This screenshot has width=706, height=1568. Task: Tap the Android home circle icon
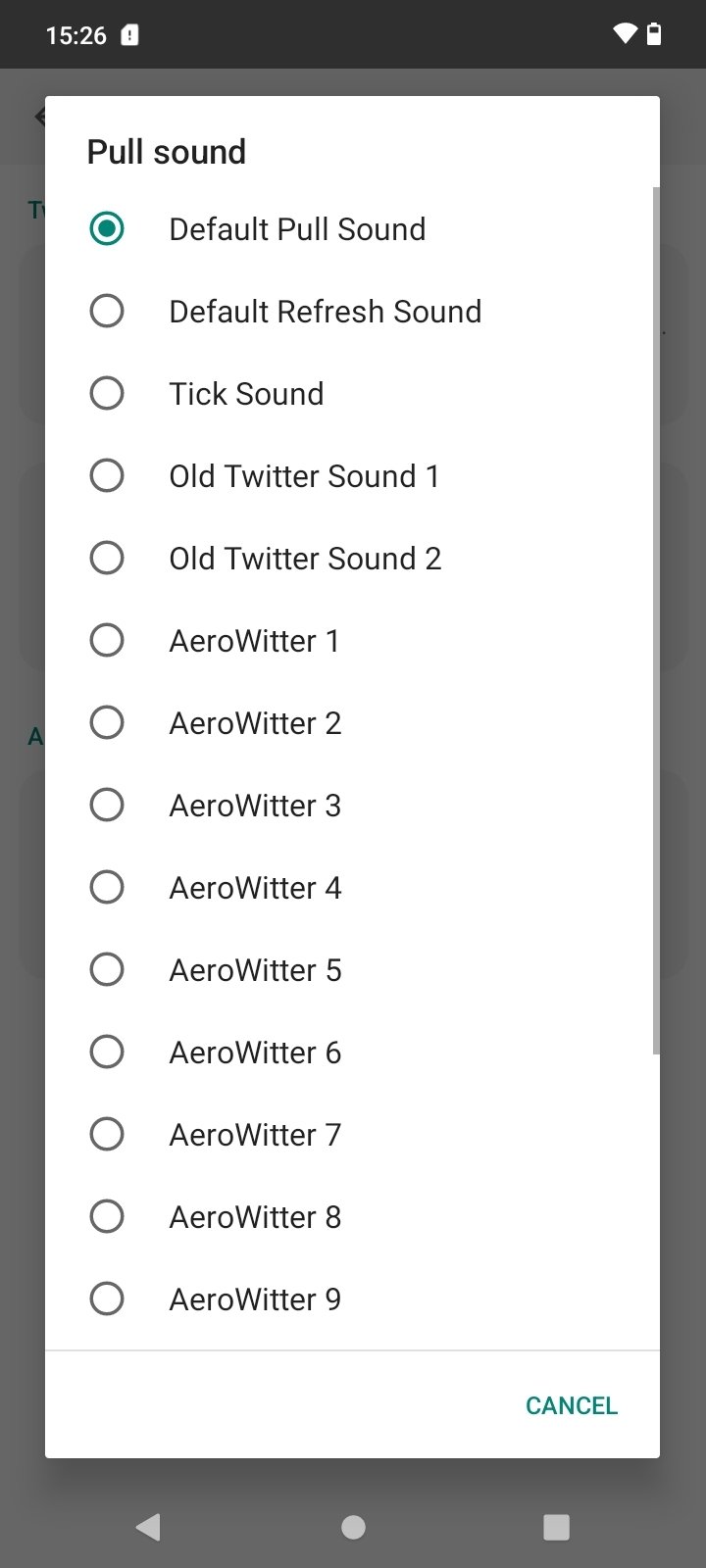tap(353, 1526)
